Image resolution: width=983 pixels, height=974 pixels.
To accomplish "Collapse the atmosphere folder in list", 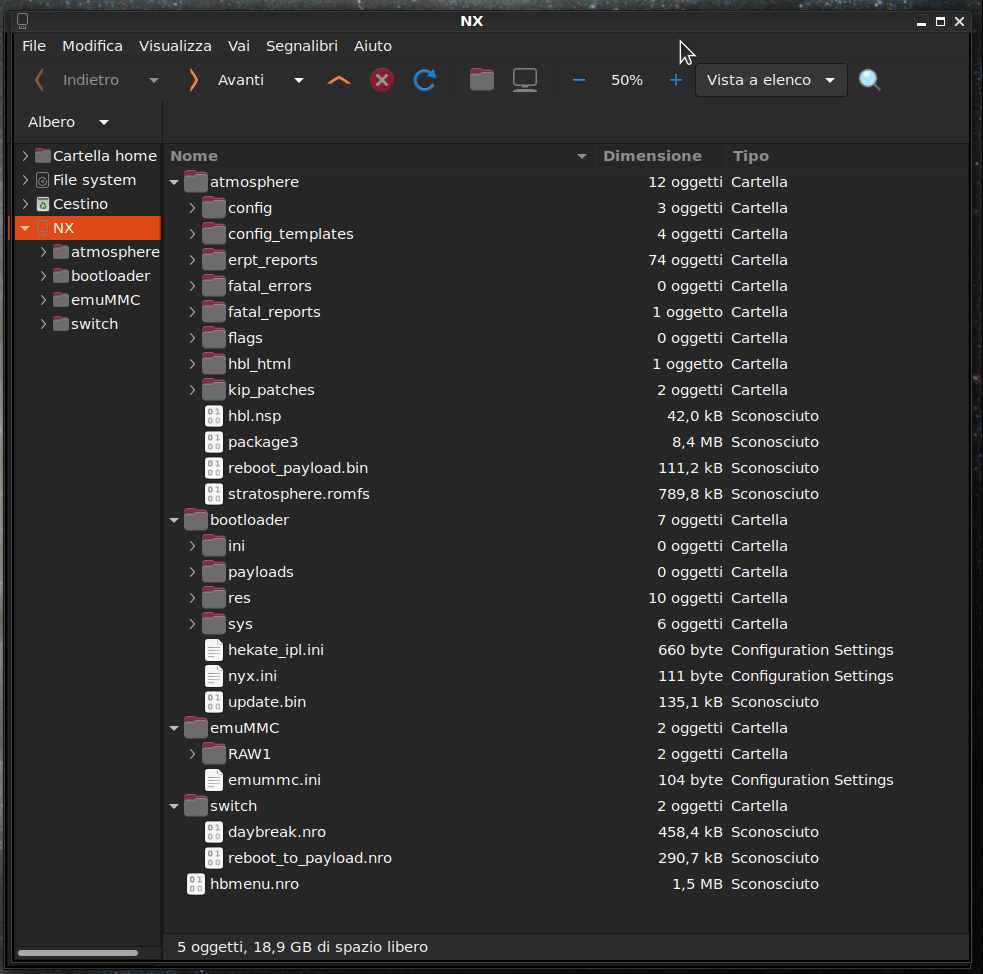I will coord(175,182).
